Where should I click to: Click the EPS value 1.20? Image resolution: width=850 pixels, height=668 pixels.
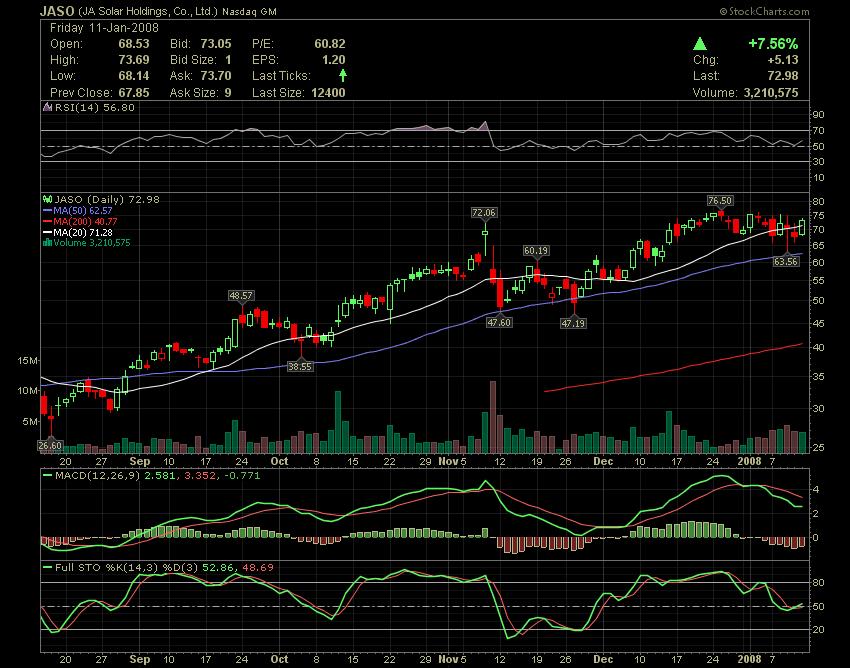click(x=334, y=60)
